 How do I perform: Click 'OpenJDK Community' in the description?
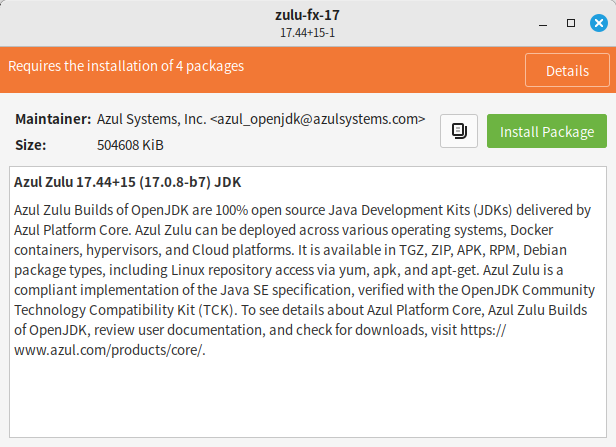pos(528,290)
